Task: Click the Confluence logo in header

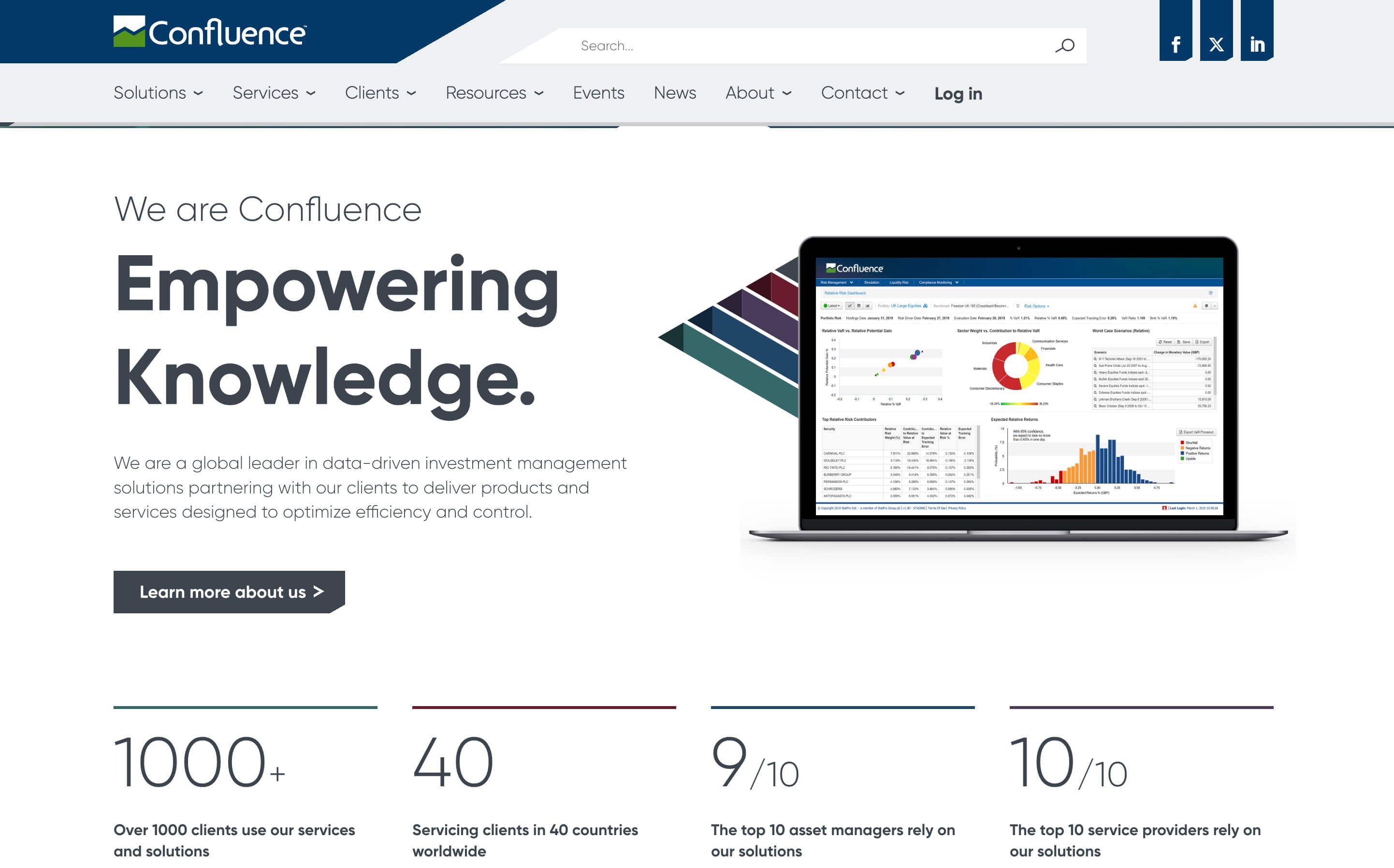Action: pos(210,31)
